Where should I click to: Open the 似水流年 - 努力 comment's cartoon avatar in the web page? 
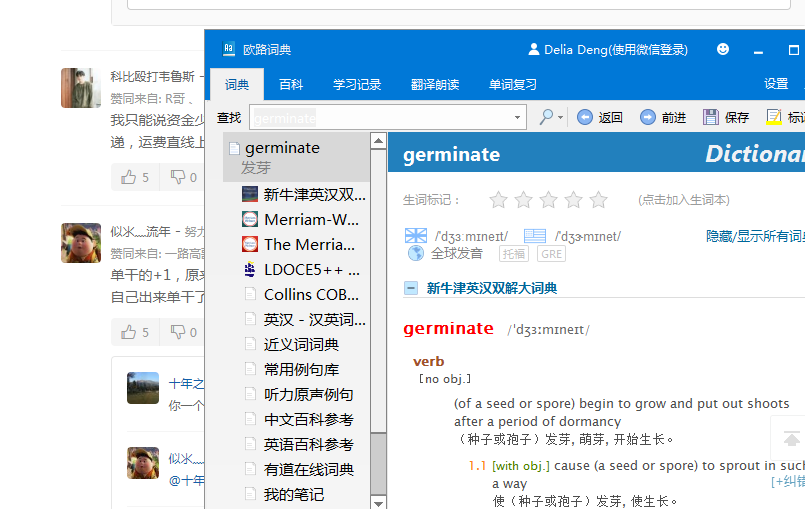click(81, 243)
